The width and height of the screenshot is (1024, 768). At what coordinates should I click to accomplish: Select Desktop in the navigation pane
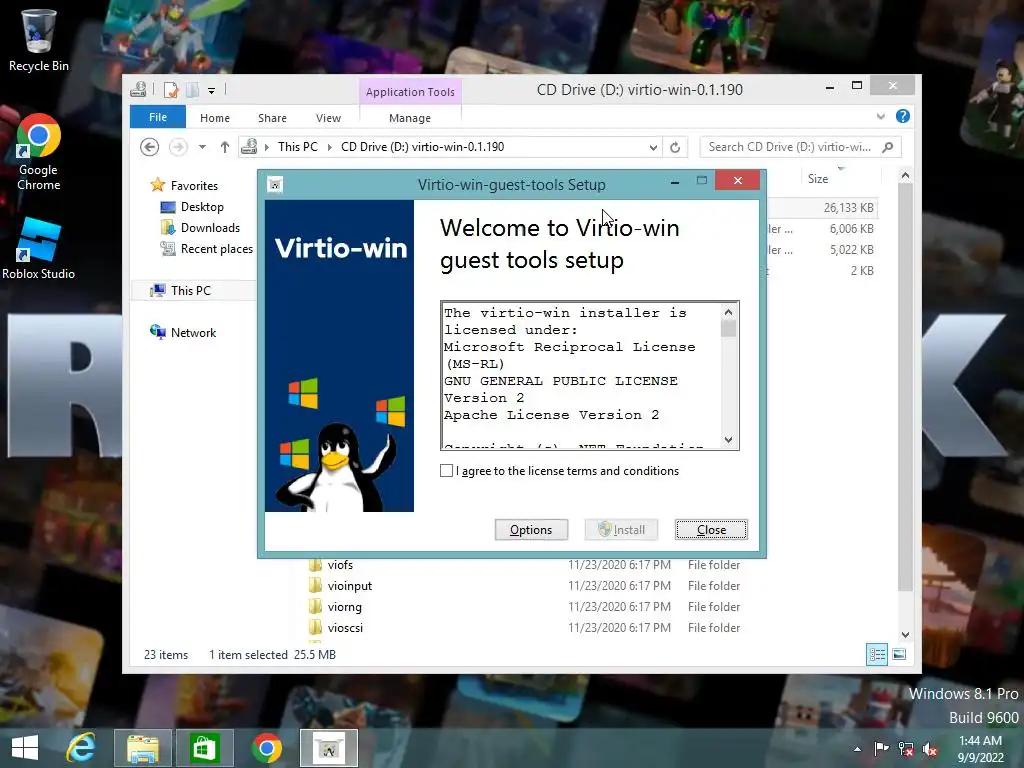click(202, 206)
